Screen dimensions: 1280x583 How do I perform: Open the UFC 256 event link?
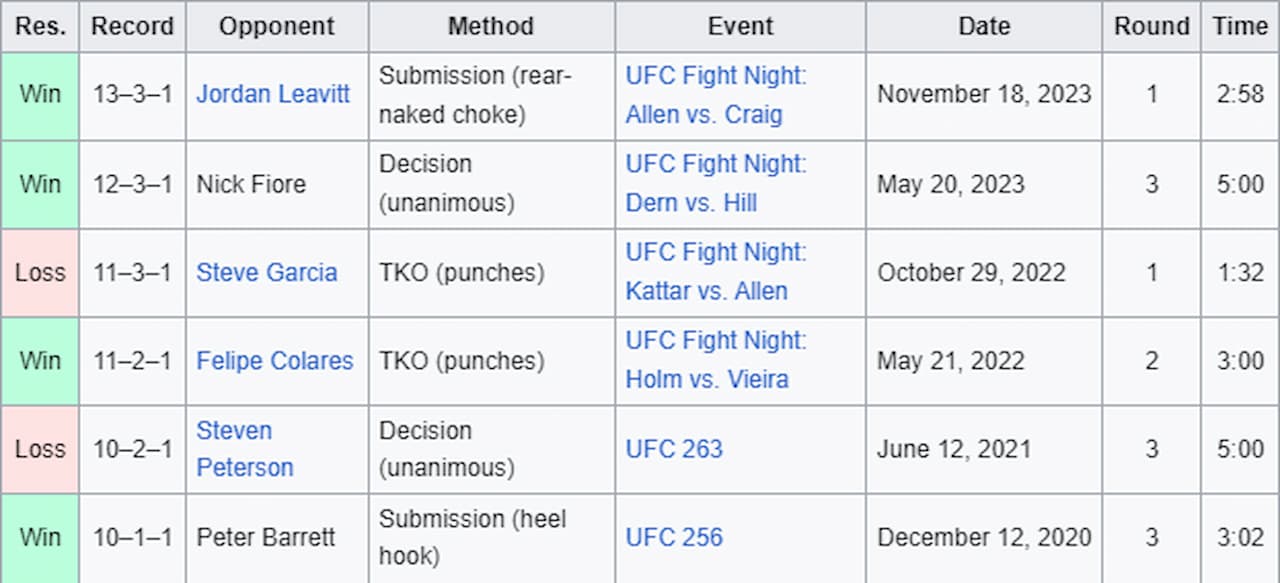(x=674, y=537)
